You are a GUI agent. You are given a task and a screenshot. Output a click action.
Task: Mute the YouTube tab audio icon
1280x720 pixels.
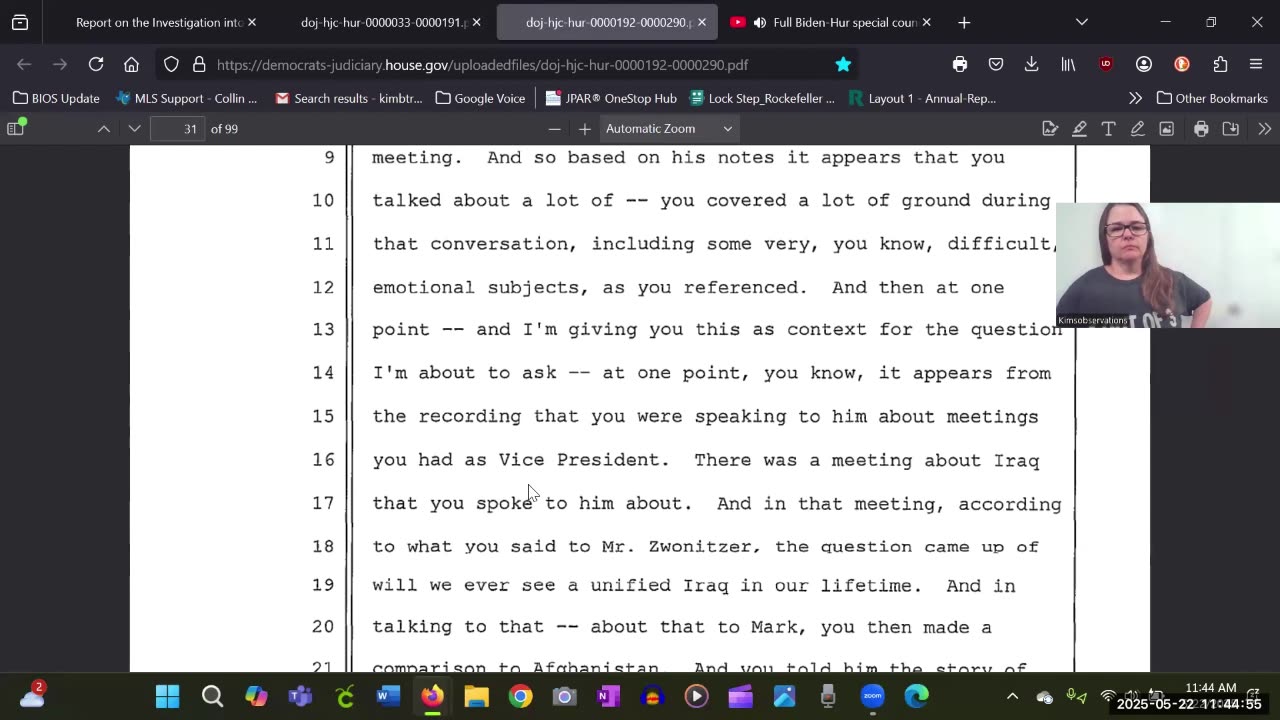760,22
